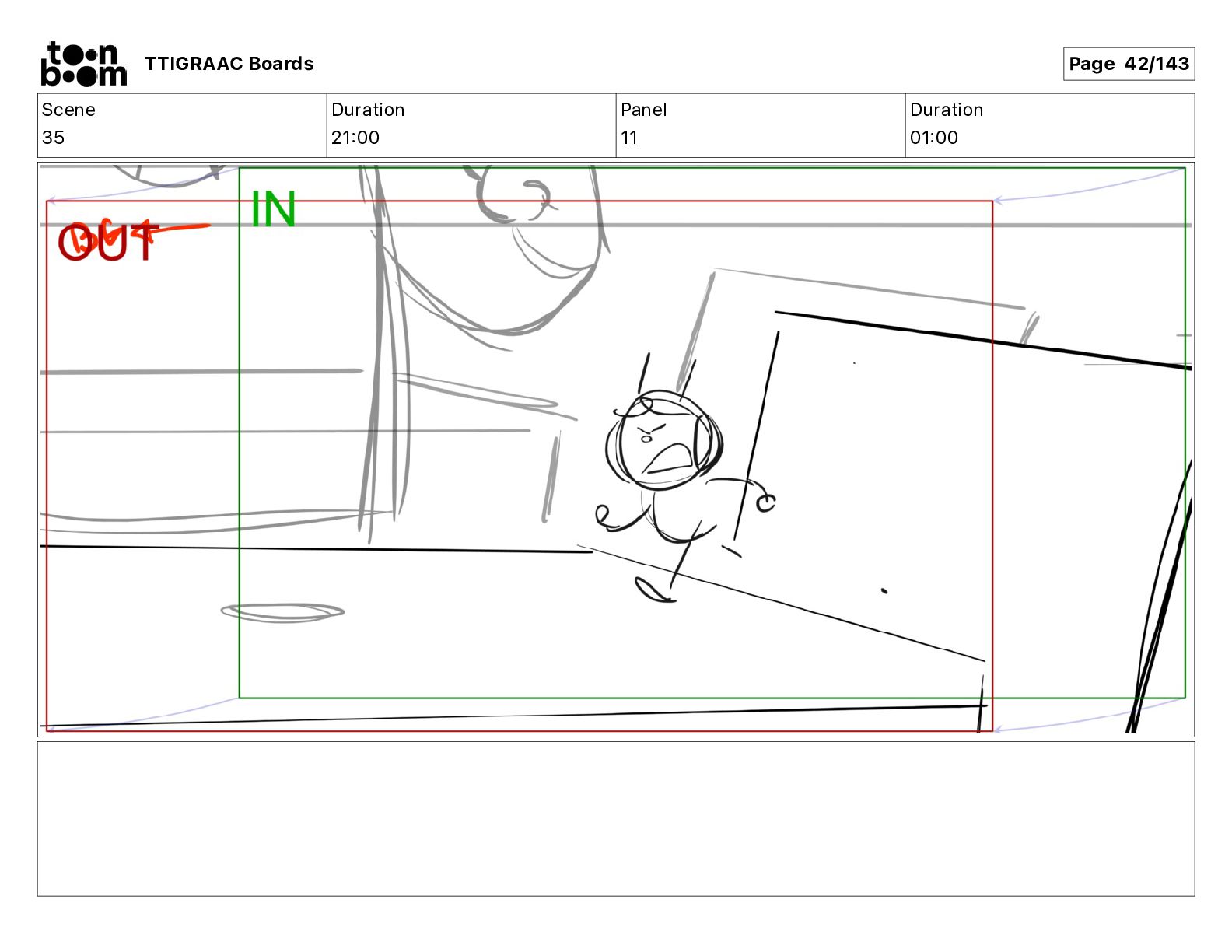Click the "Page 42/143" page indicator
This screenshot has width=1232, height=952.
[1129, 64]
